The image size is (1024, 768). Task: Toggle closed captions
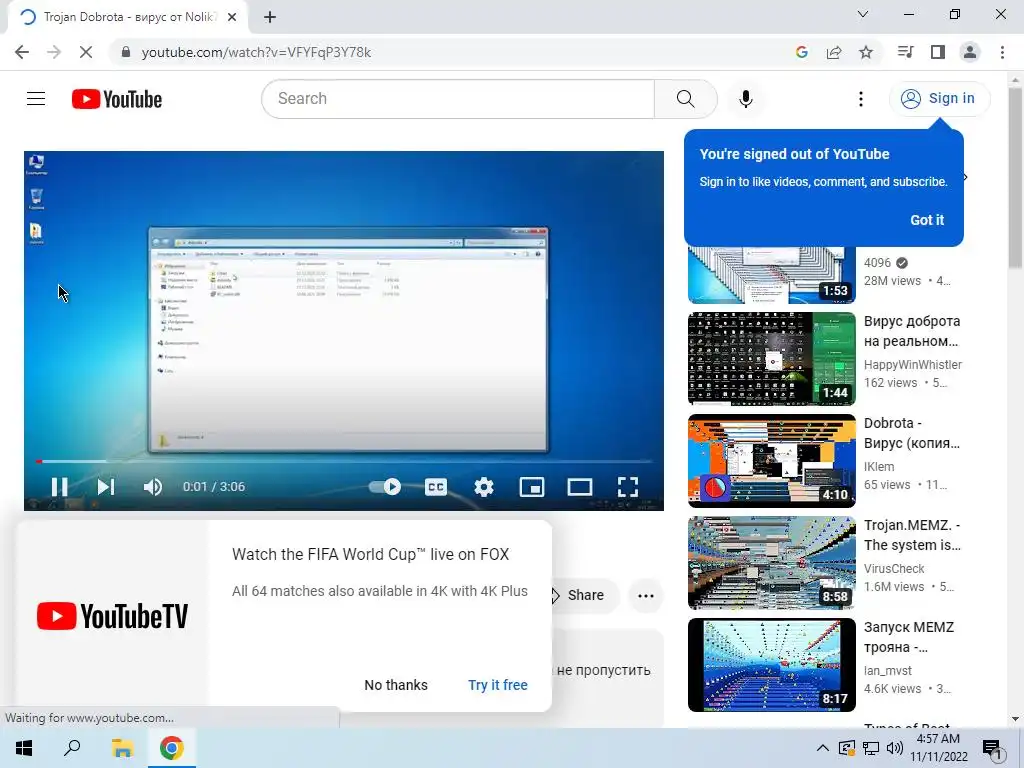point(436,487)
